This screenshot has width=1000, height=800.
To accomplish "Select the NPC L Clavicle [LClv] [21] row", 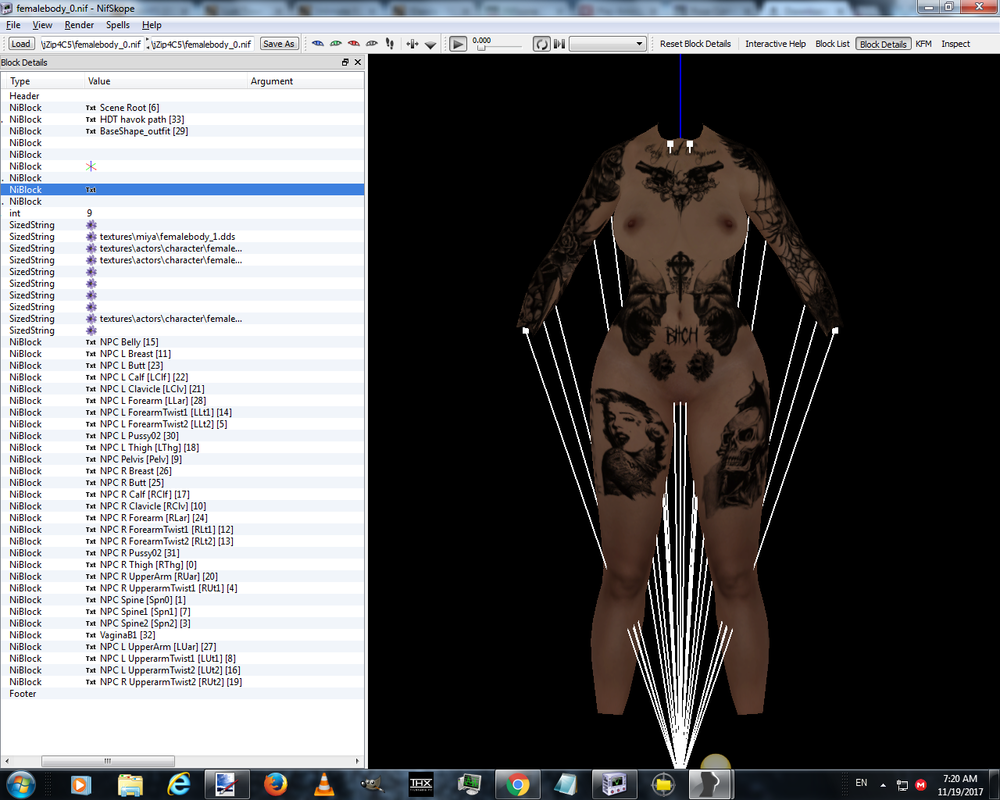I will [x=182, y=389].
